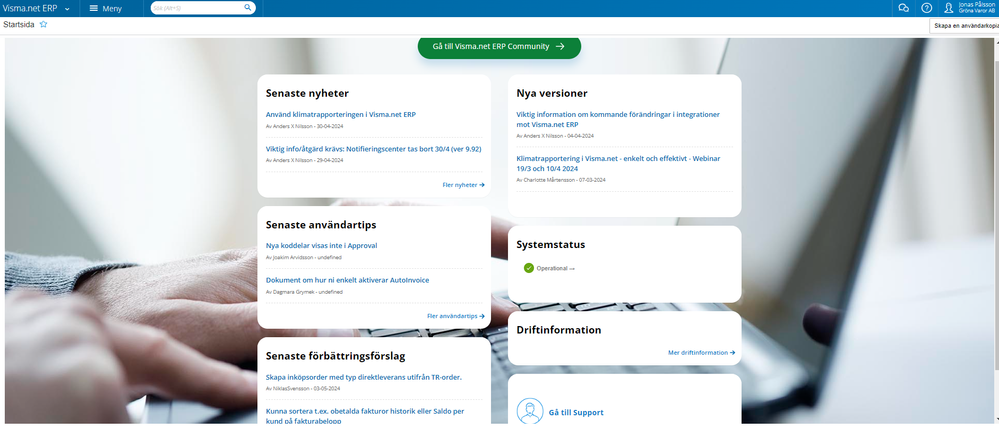Click the support person avatar icon
This screenshot has height=426, width=999.
(x=530, y=411)
